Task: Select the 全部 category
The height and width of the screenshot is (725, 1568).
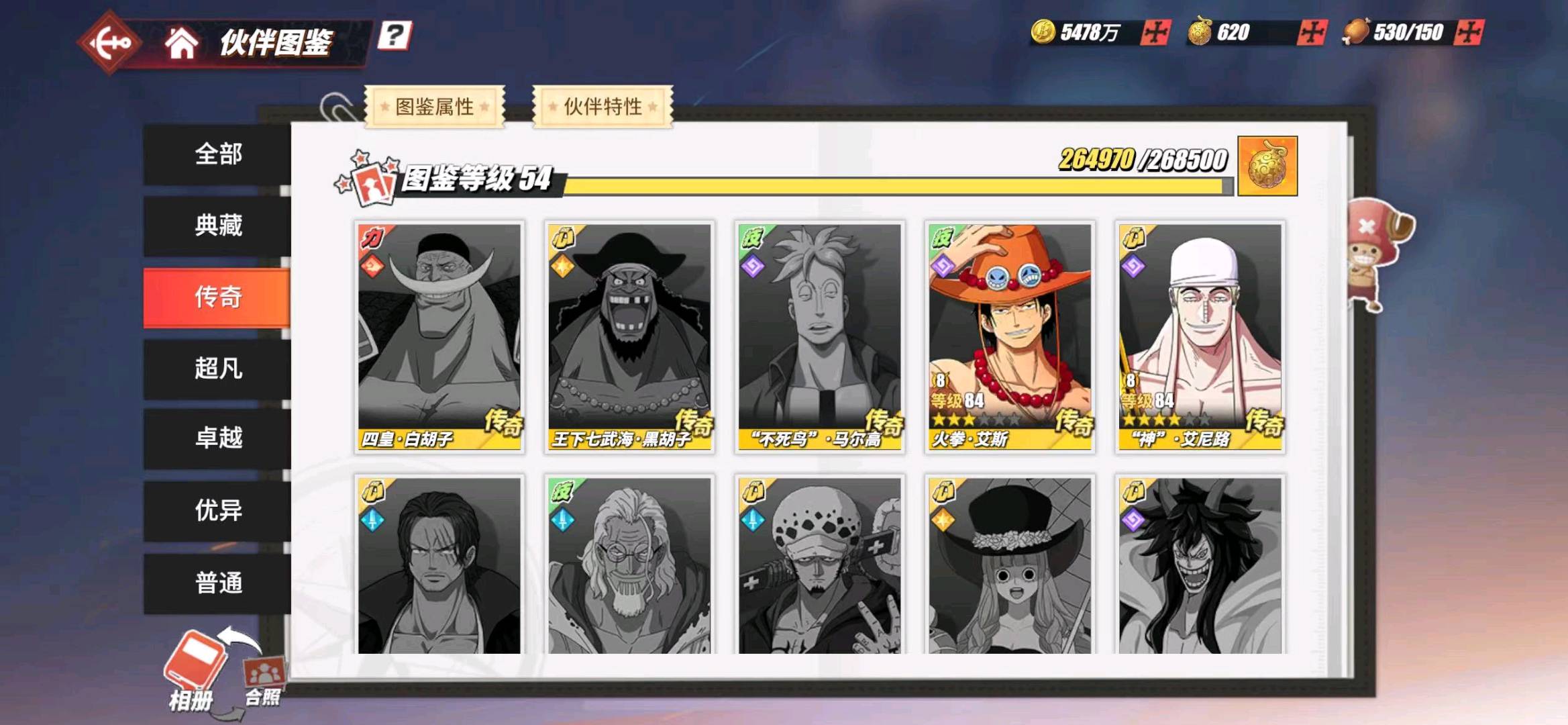Action: coord(217,154)
